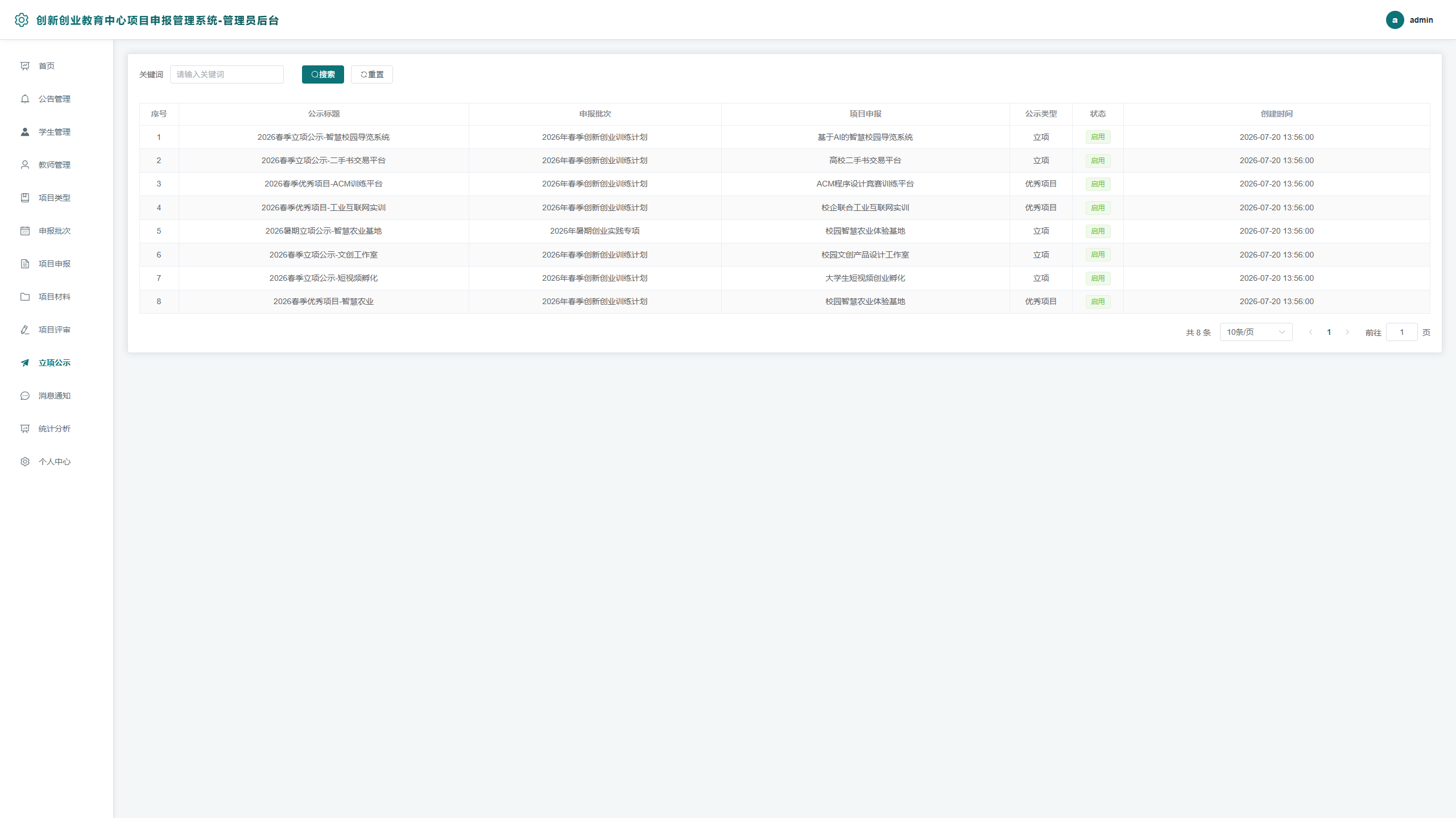Viewport: 1456px width, 818px height.
Task: Open 项目申报 in the sidebar
Action: pos(57,264)
